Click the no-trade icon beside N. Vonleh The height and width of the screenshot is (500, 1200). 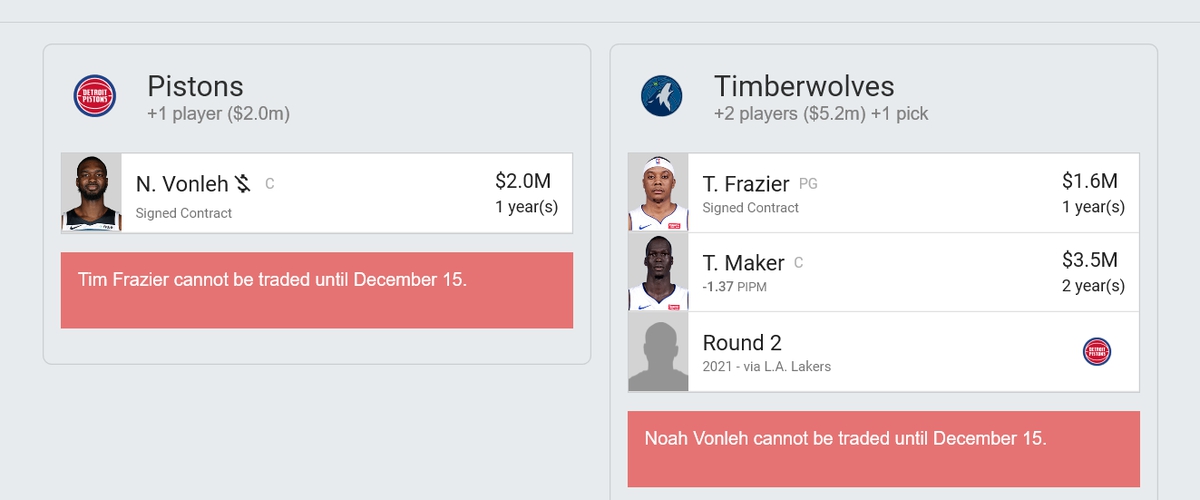coord(243,184)
